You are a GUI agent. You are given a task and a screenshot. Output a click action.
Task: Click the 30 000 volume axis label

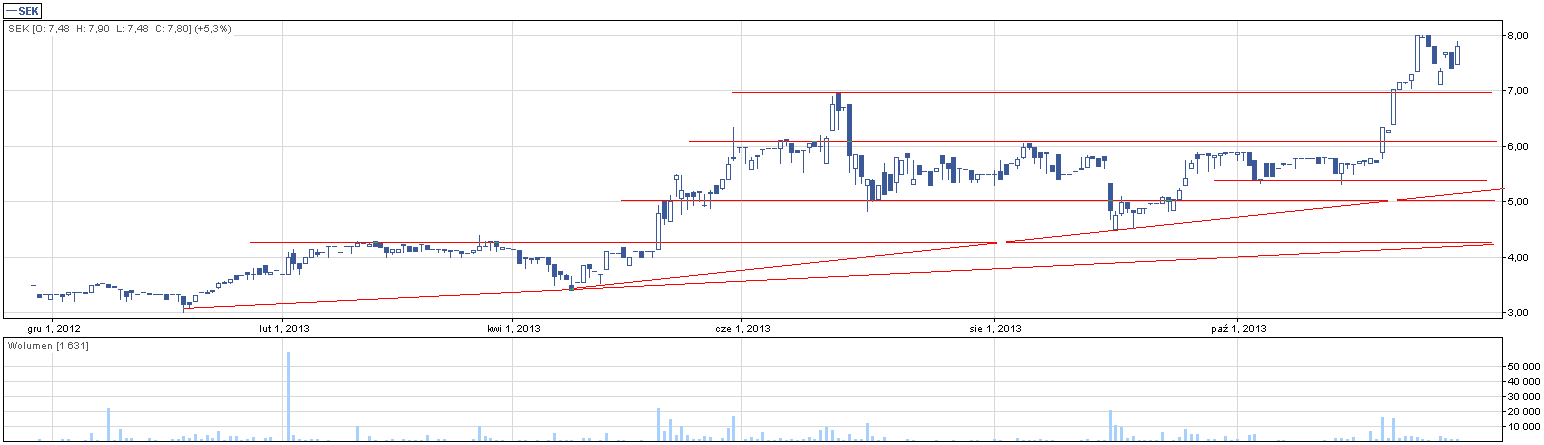click(x=1522, y=397)
